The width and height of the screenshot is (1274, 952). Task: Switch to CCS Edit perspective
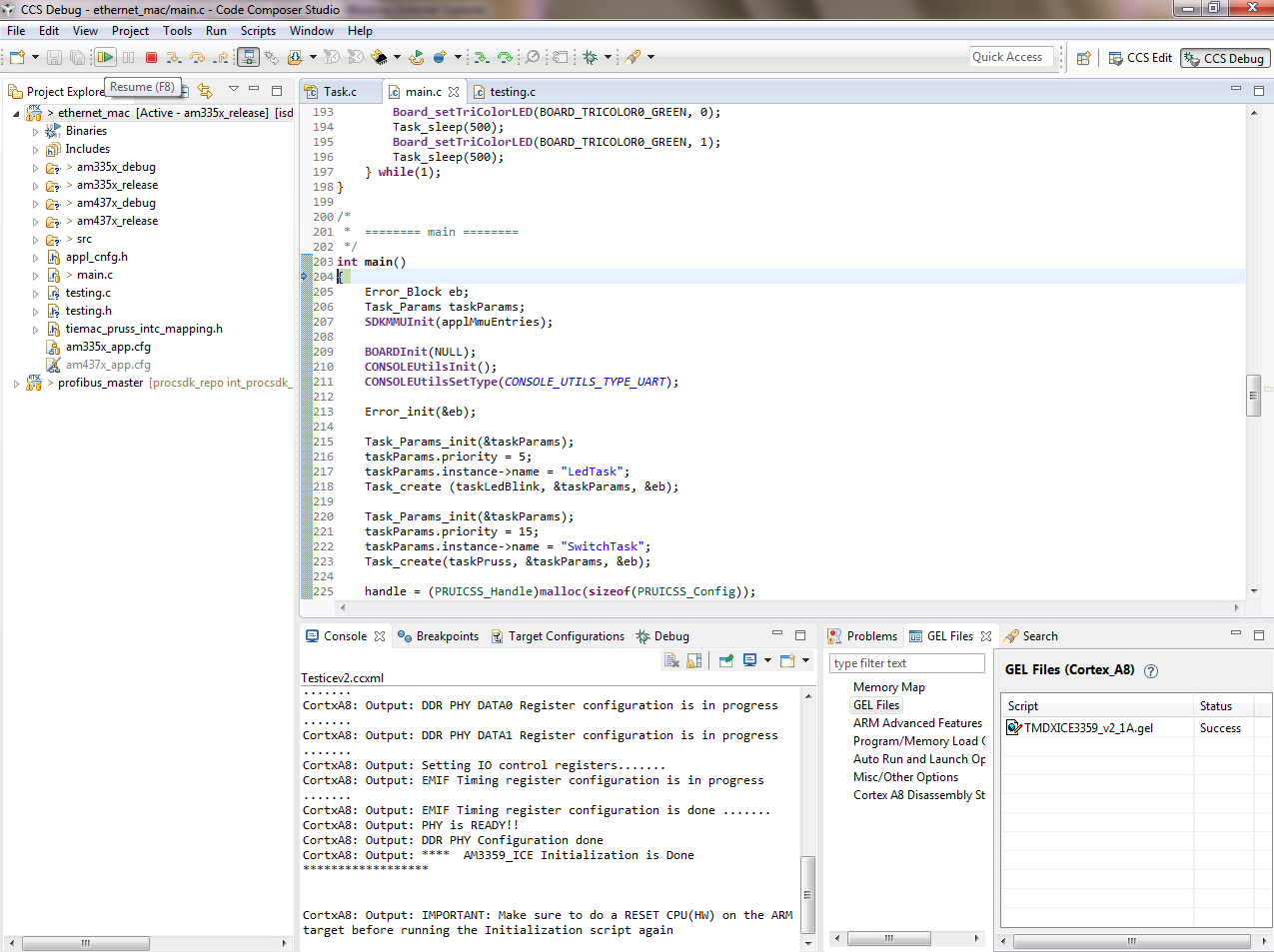1140,58
